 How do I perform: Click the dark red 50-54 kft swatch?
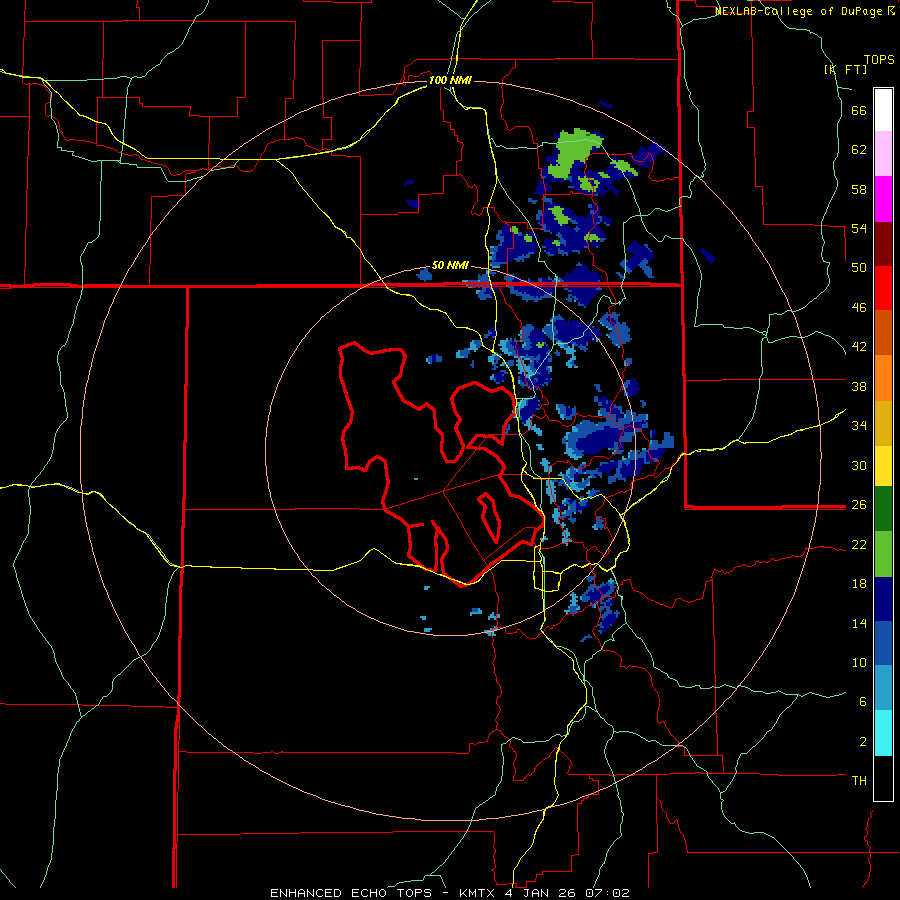pyautogui.click(x=883, y=244)
